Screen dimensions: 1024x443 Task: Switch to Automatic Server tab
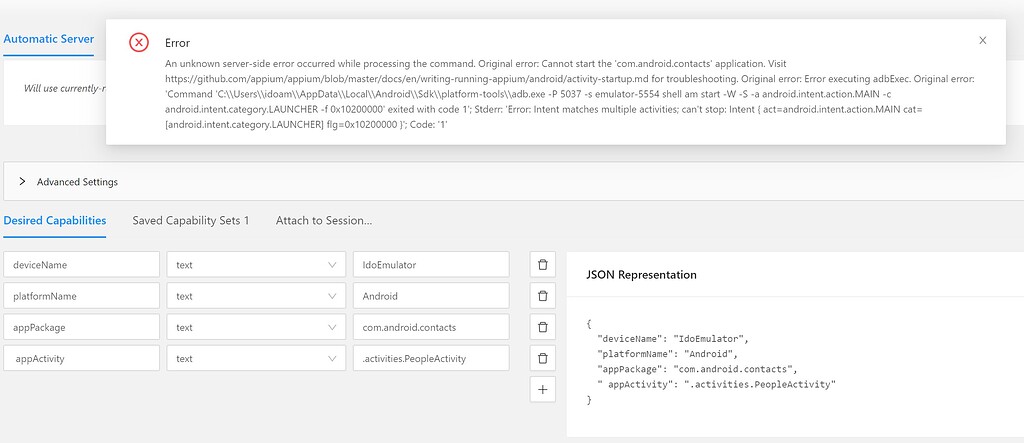[48, 39]
